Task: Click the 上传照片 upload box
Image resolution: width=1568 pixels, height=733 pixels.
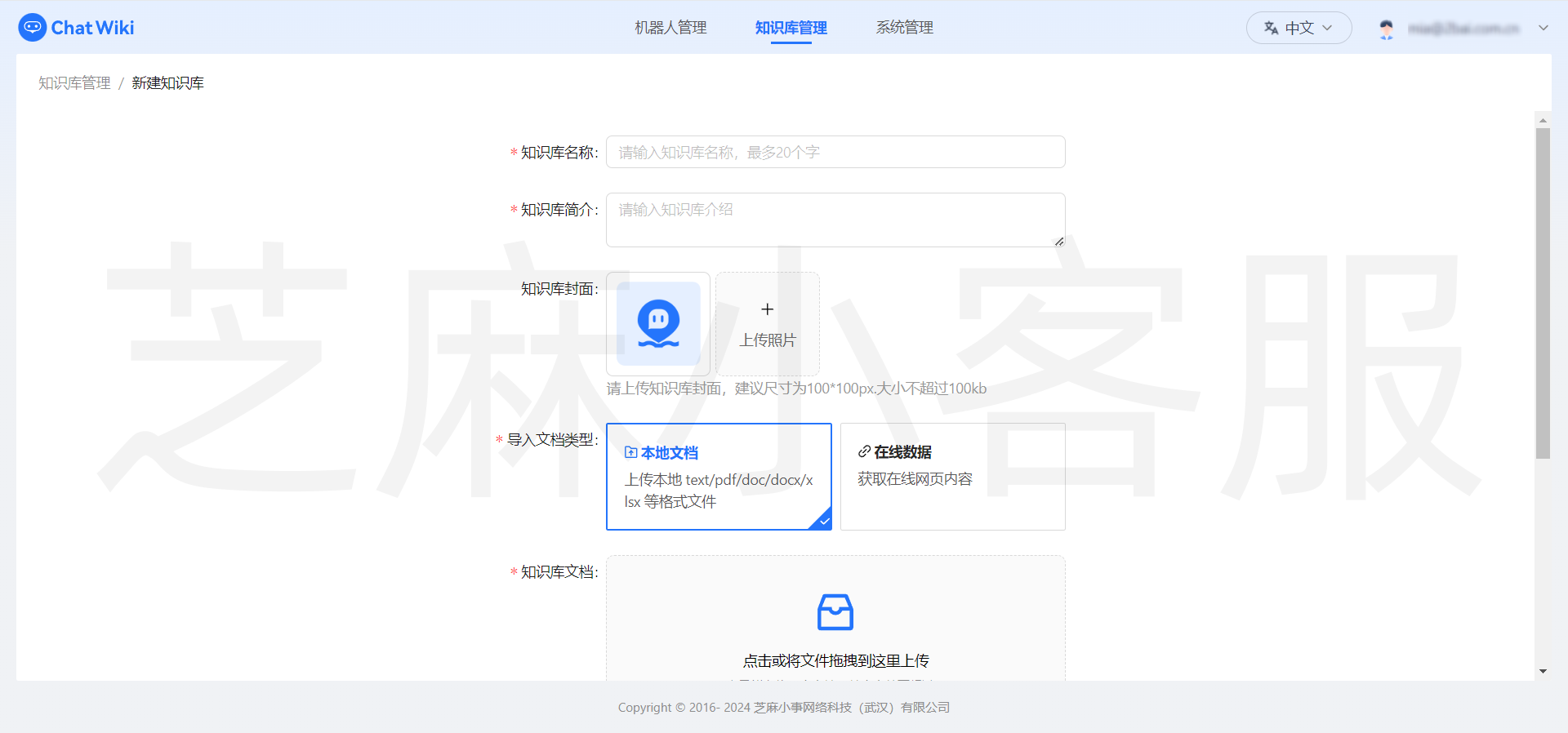Action: click(768, 324)
